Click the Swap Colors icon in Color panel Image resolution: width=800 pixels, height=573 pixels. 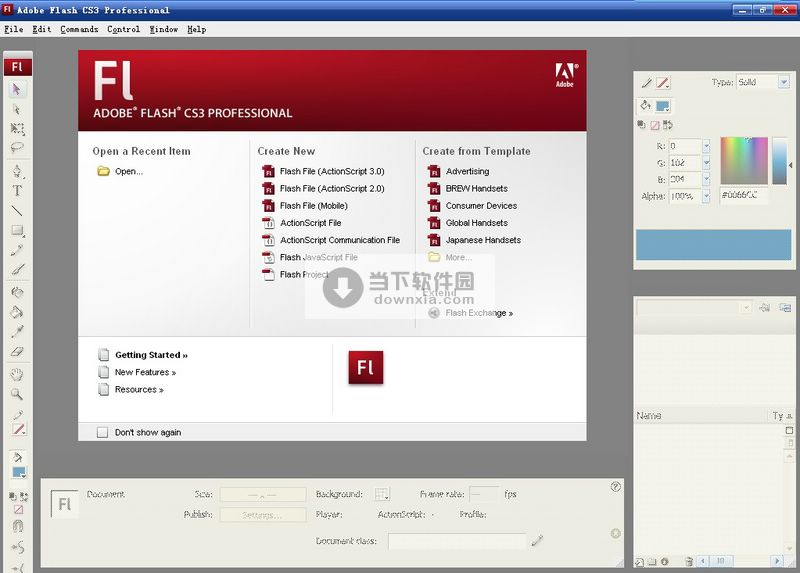668,125
